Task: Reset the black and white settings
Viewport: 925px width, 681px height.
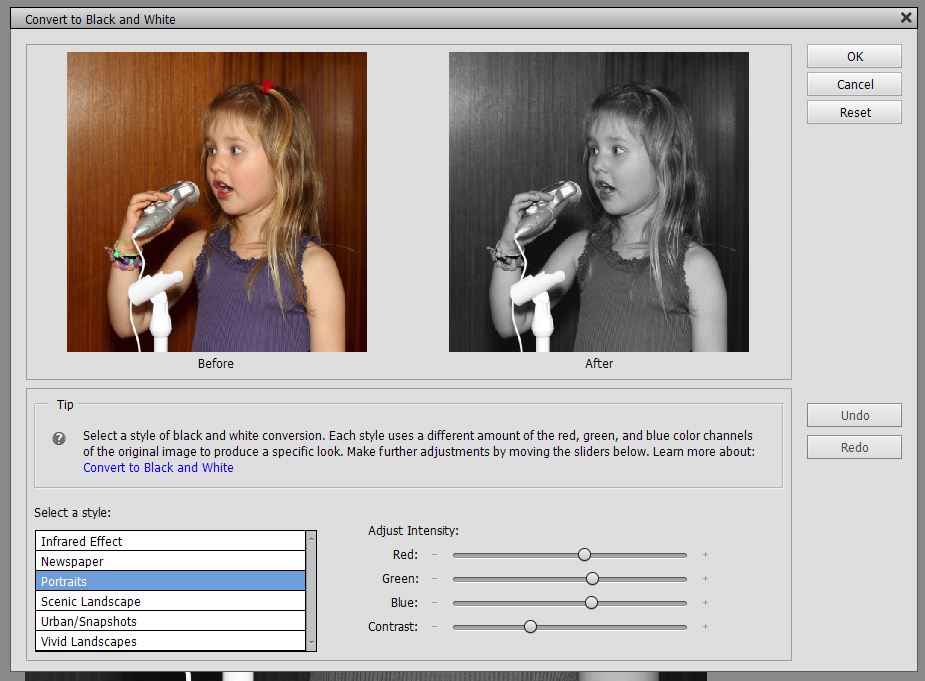Action: pyautogui.click(x=854, y=112)
